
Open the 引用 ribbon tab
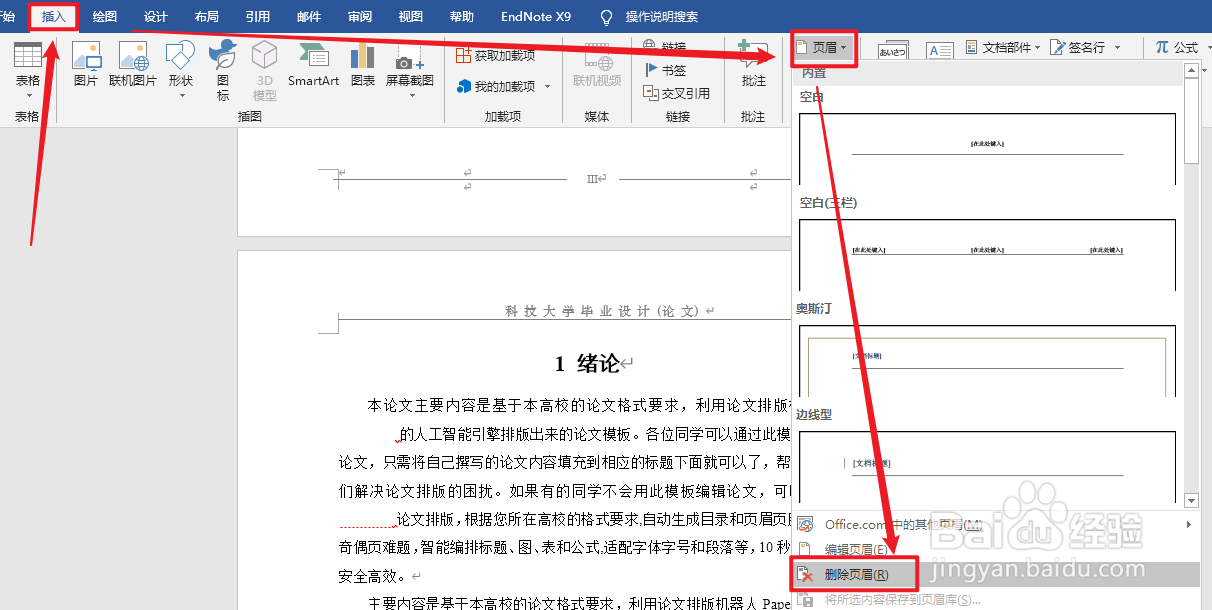coord(257,16)
